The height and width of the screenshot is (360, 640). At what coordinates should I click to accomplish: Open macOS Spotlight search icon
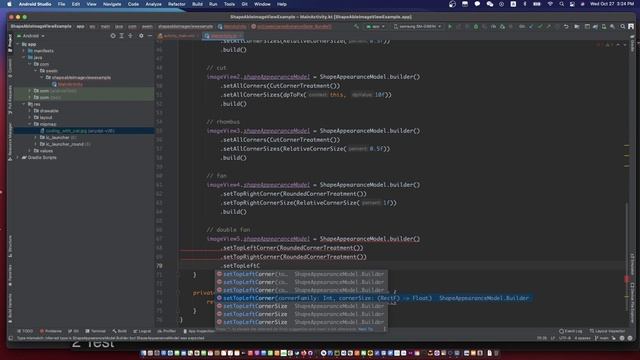click(562, 4)
